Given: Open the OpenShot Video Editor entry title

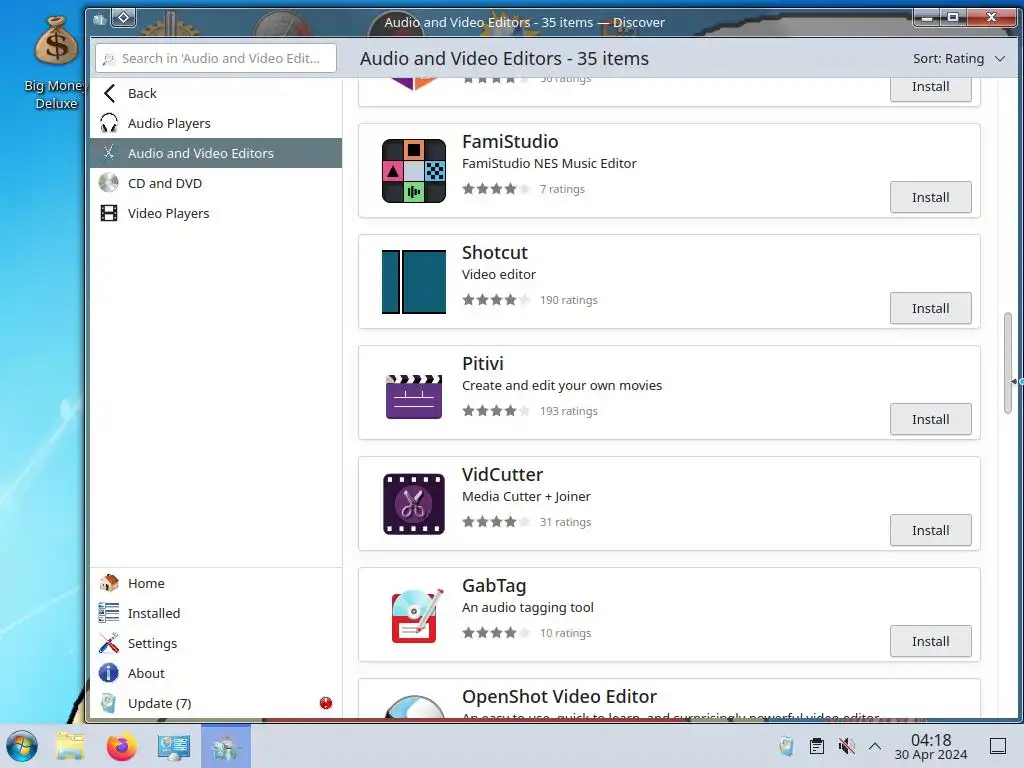Looking at the screenshot, I should click(559, 696).
